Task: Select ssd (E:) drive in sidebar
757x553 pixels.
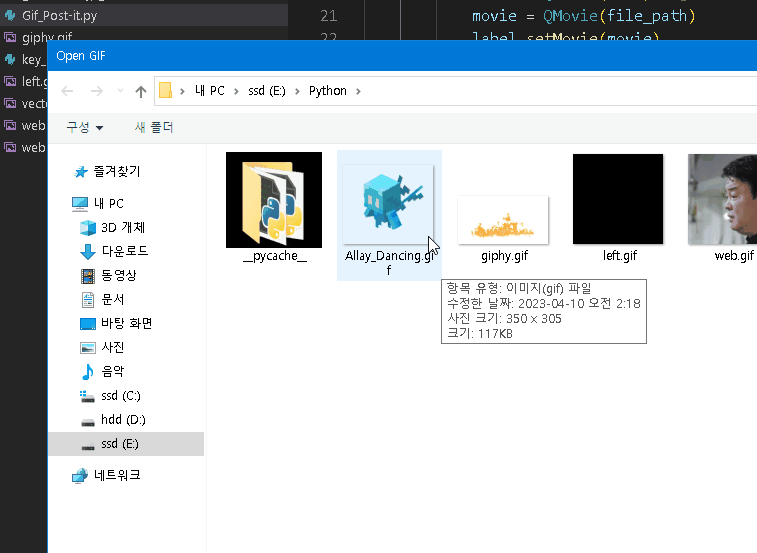Action: 126,444
